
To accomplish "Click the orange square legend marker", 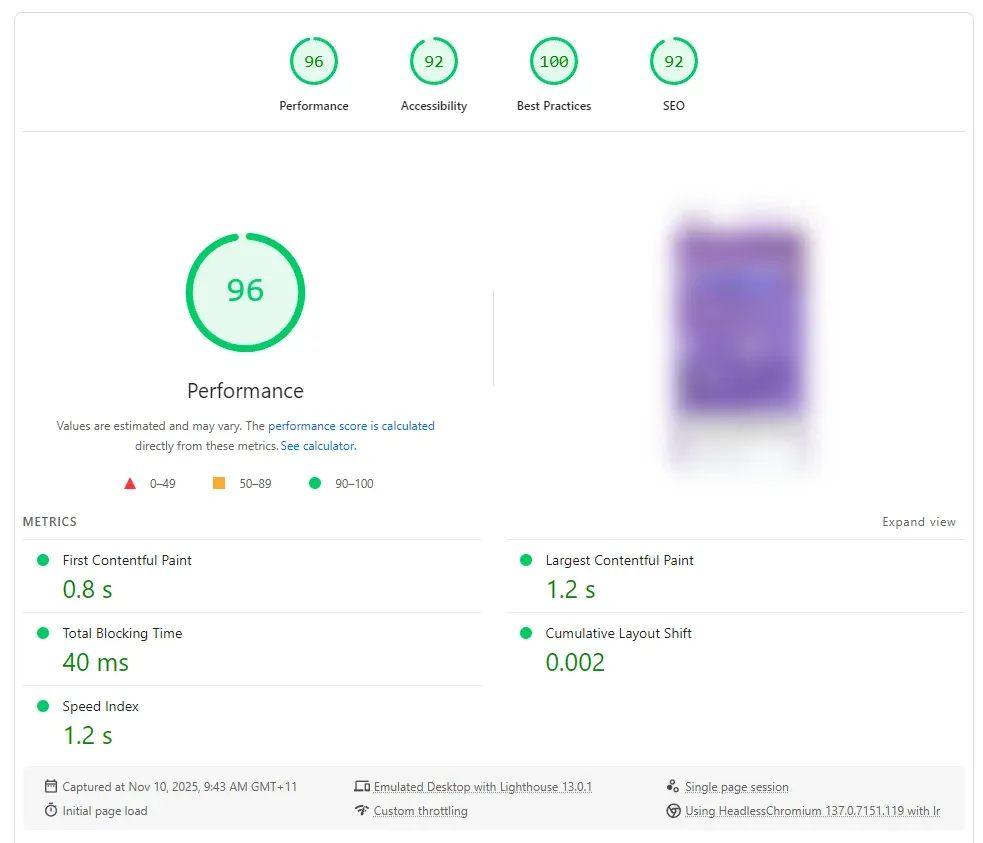I will click(218, 483).
